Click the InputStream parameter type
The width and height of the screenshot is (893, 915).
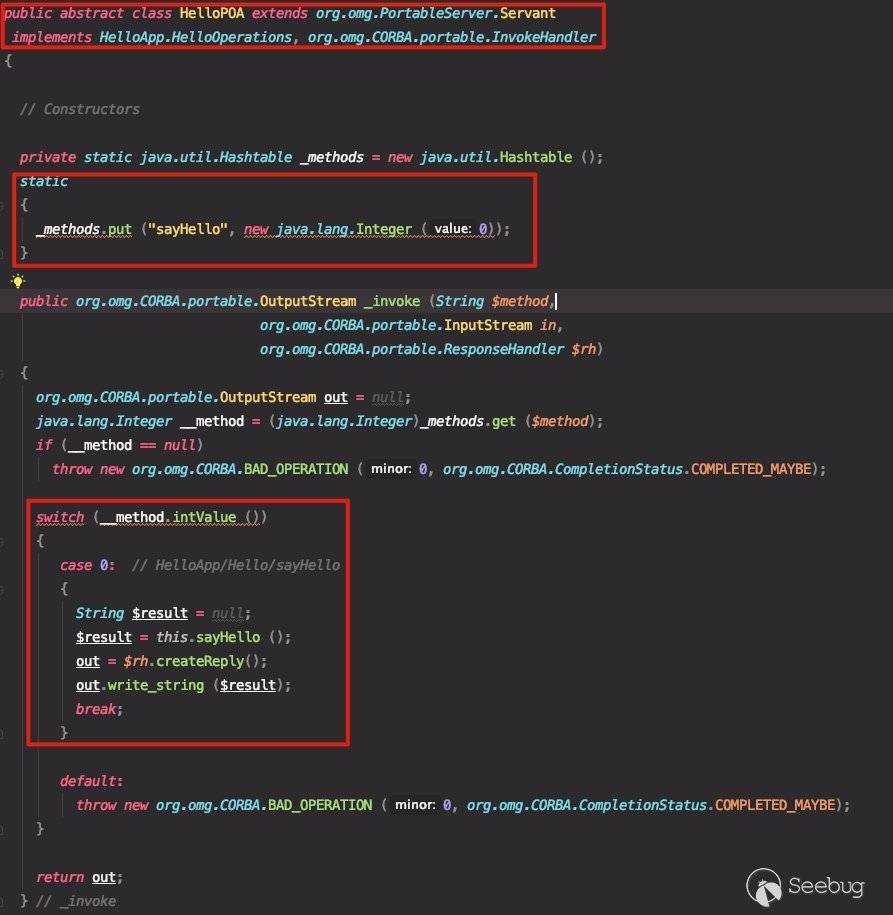[x=488, y=325]
